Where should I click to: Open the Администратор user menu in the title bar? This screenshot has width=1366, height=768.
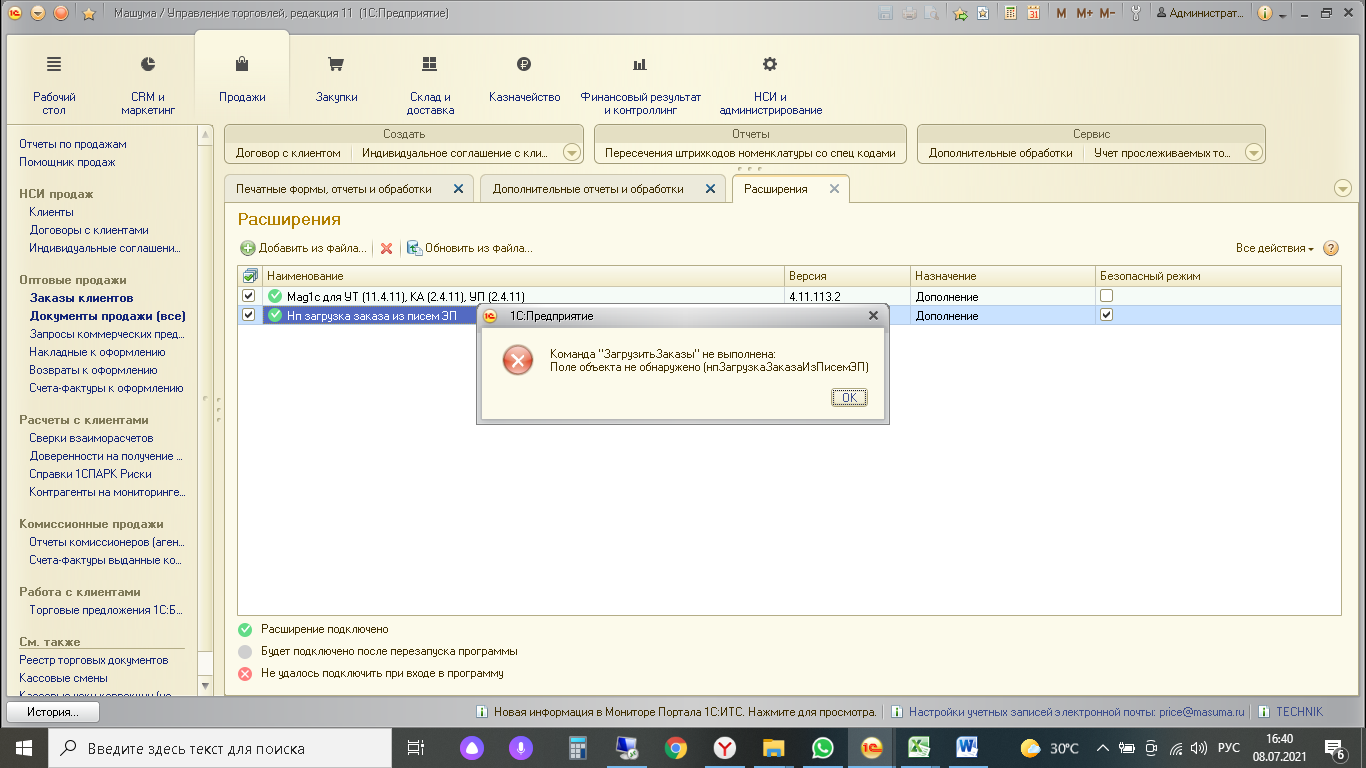click(1200, 13)
